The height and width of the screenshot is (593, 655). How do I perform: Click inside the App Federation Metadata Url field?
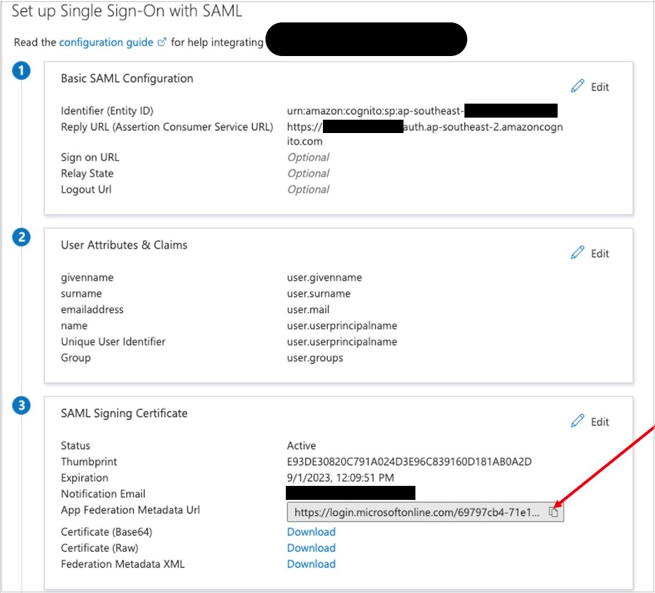(415, 512)
